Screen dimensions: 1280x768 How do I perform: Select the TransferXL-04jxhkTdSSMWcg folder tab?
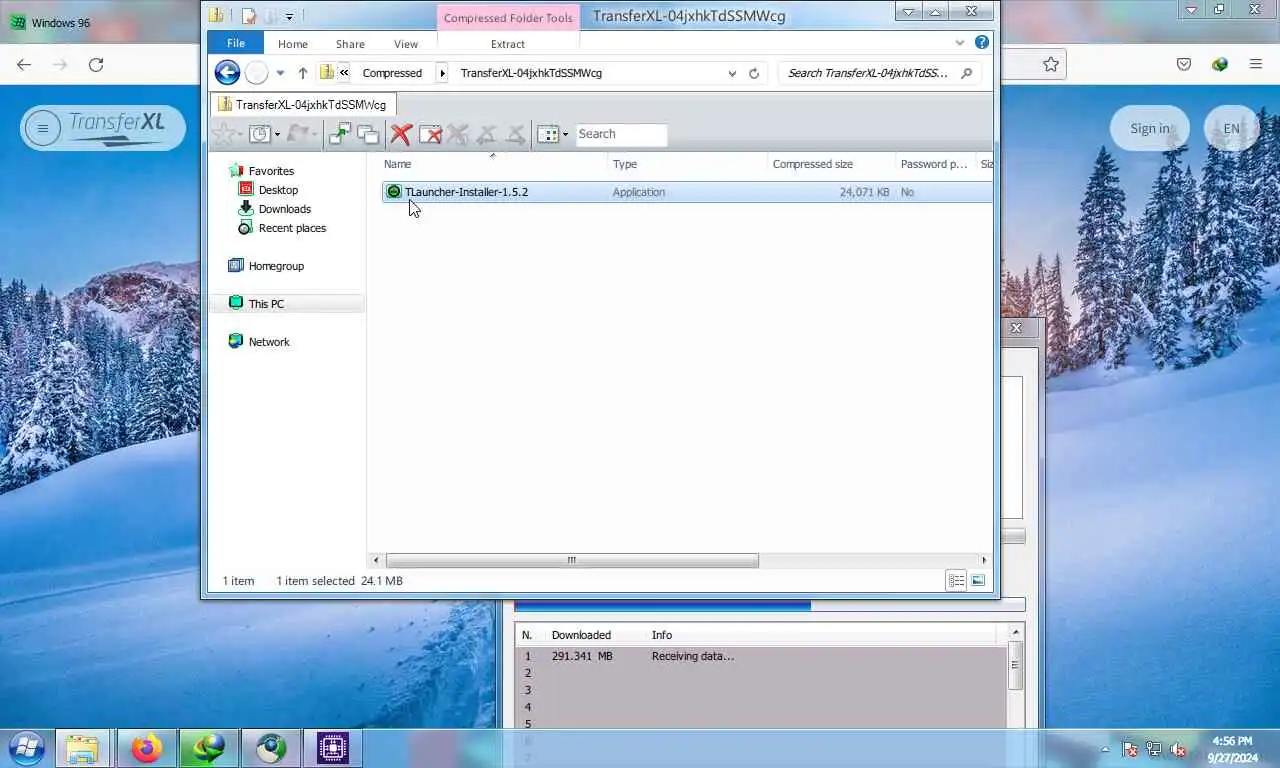[x=304, y=104]
